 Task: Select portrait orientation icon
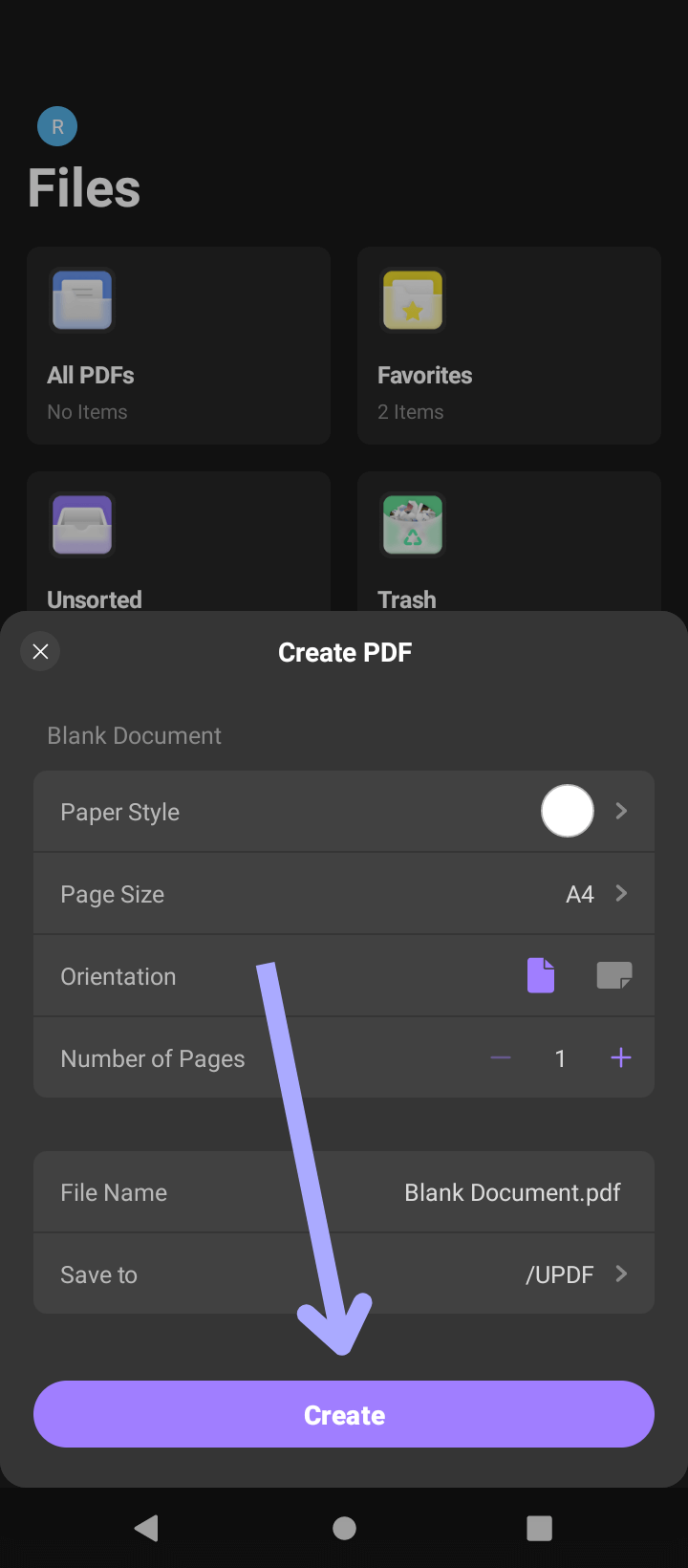click(541, 975)
